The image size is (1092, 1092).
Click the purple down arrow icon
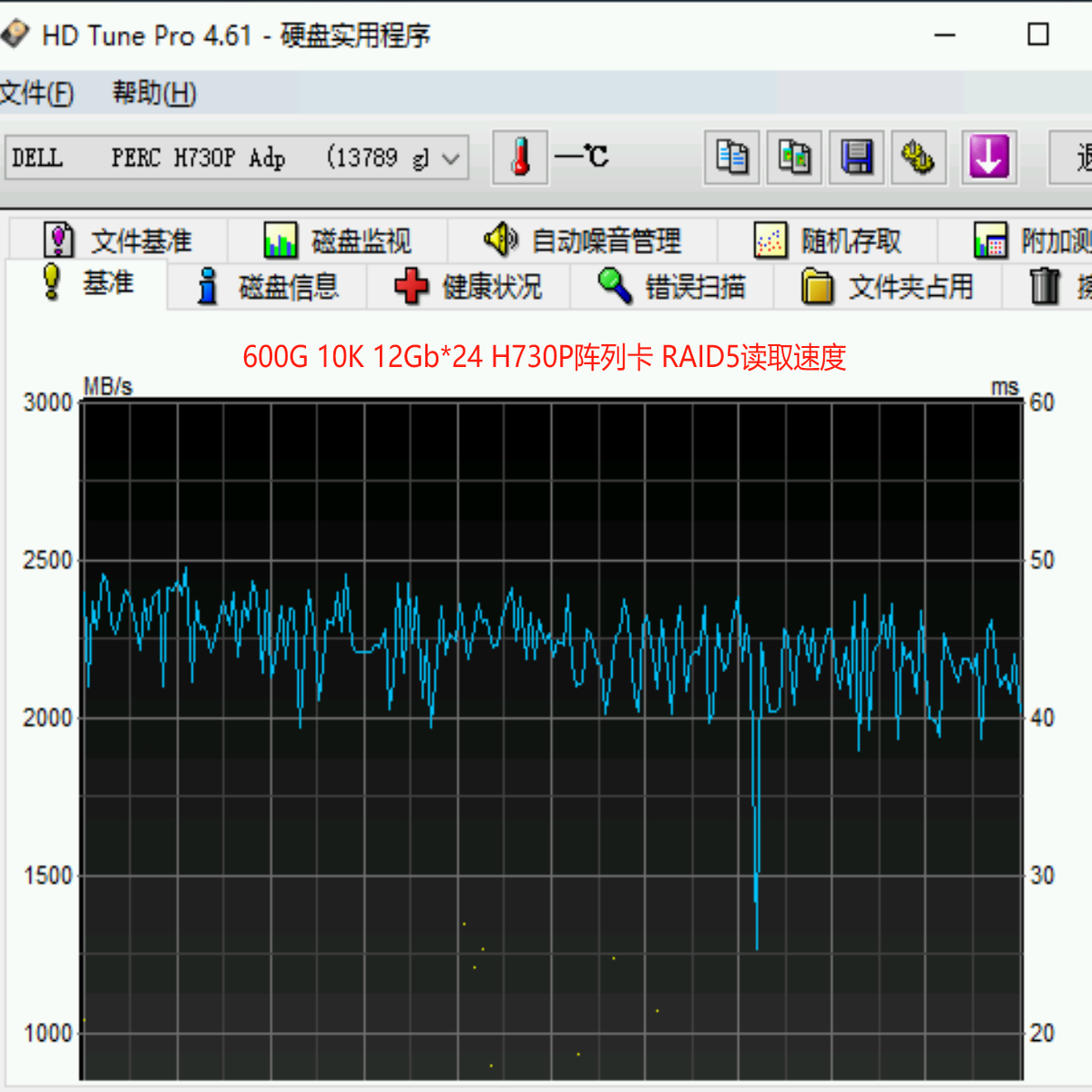pos(989,158)
